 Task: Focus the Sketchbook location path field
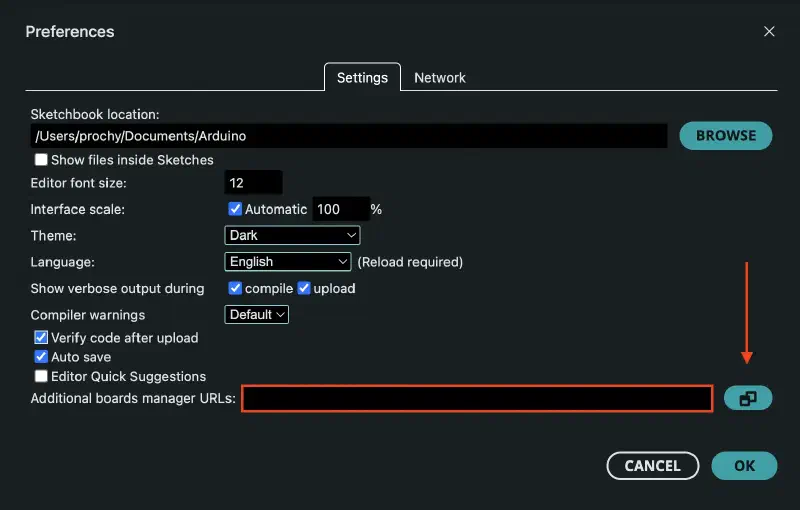(x=349, y=136)
